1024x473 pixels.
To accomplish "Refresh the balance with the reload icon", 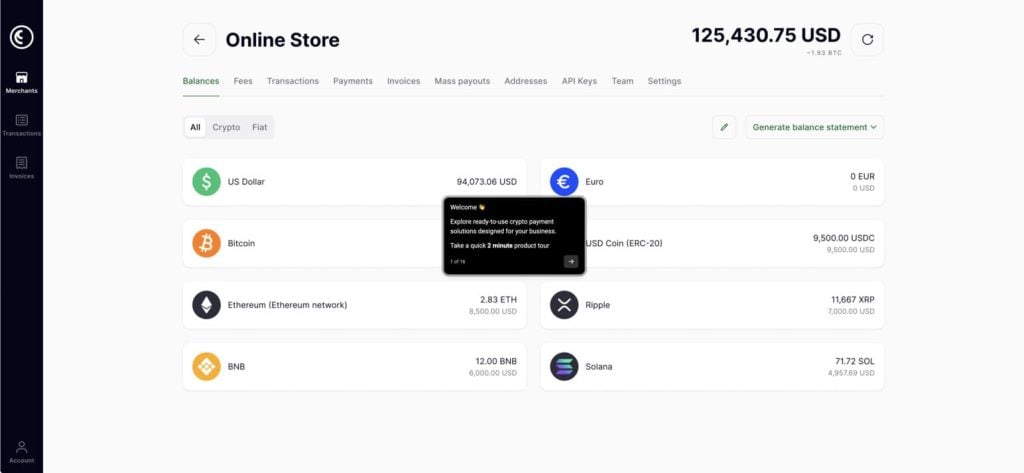I will tap(867, 40).
